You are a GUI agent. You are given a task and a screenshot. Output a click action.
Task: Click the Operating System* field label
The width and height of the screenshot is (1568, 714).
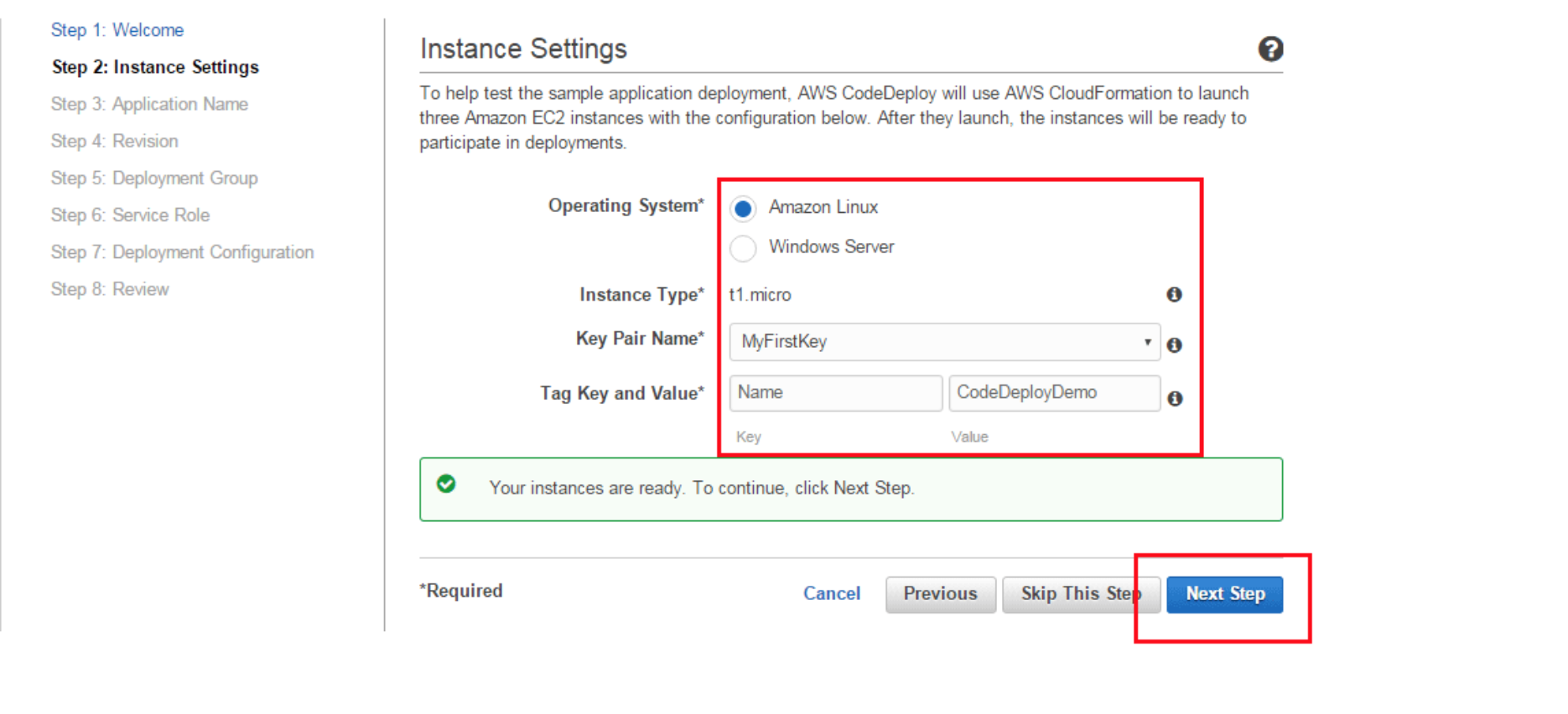coord(626,206)
